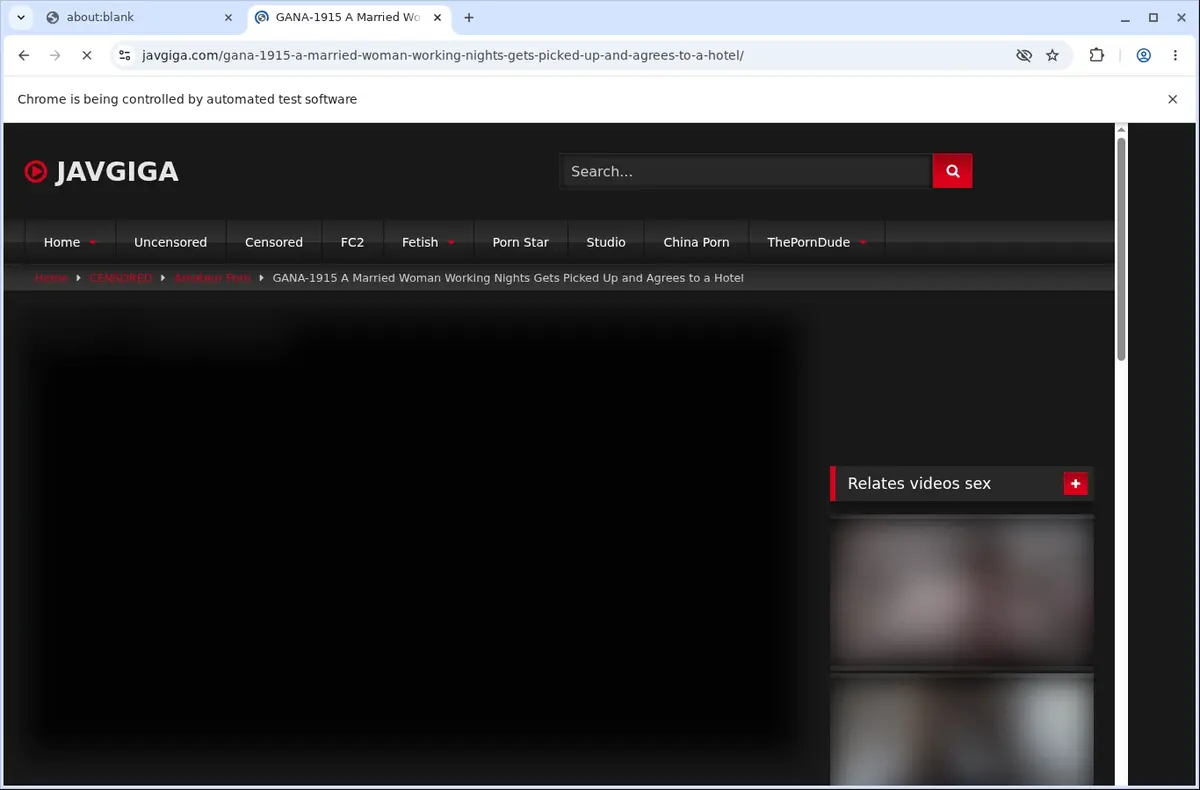Stop page loading with the X button
1200x790 pixels.
(x=87, y=56)
